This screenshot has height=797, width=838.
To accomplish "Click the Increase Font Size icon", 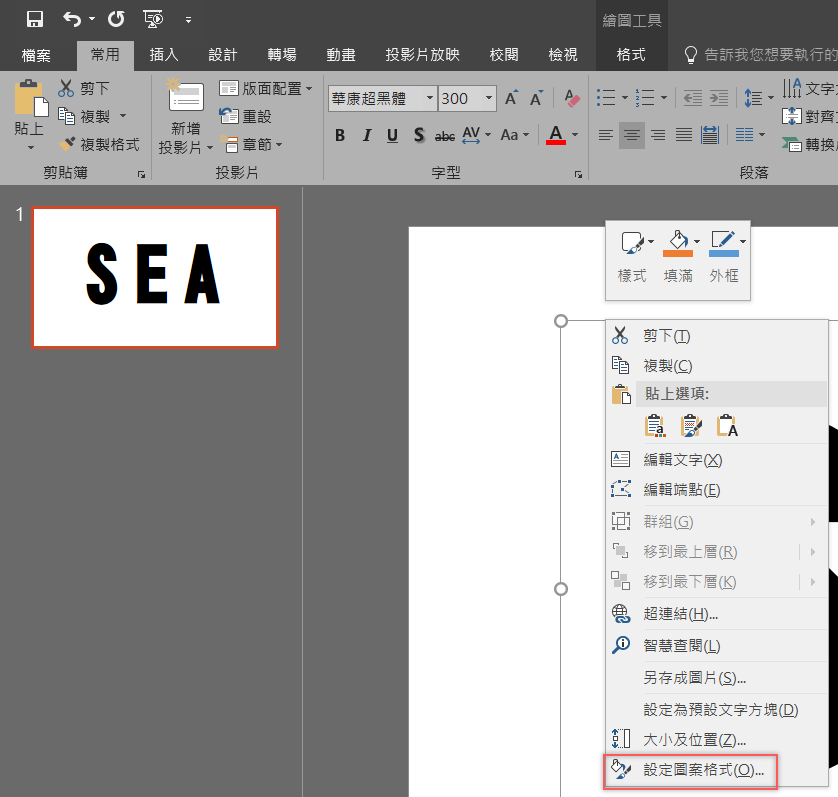I will [x=511, y=98].
